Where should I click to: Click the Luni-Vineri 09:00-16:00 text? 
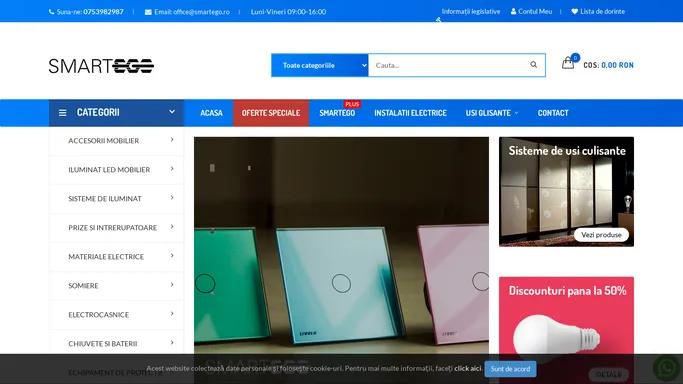tap(288, 12)
